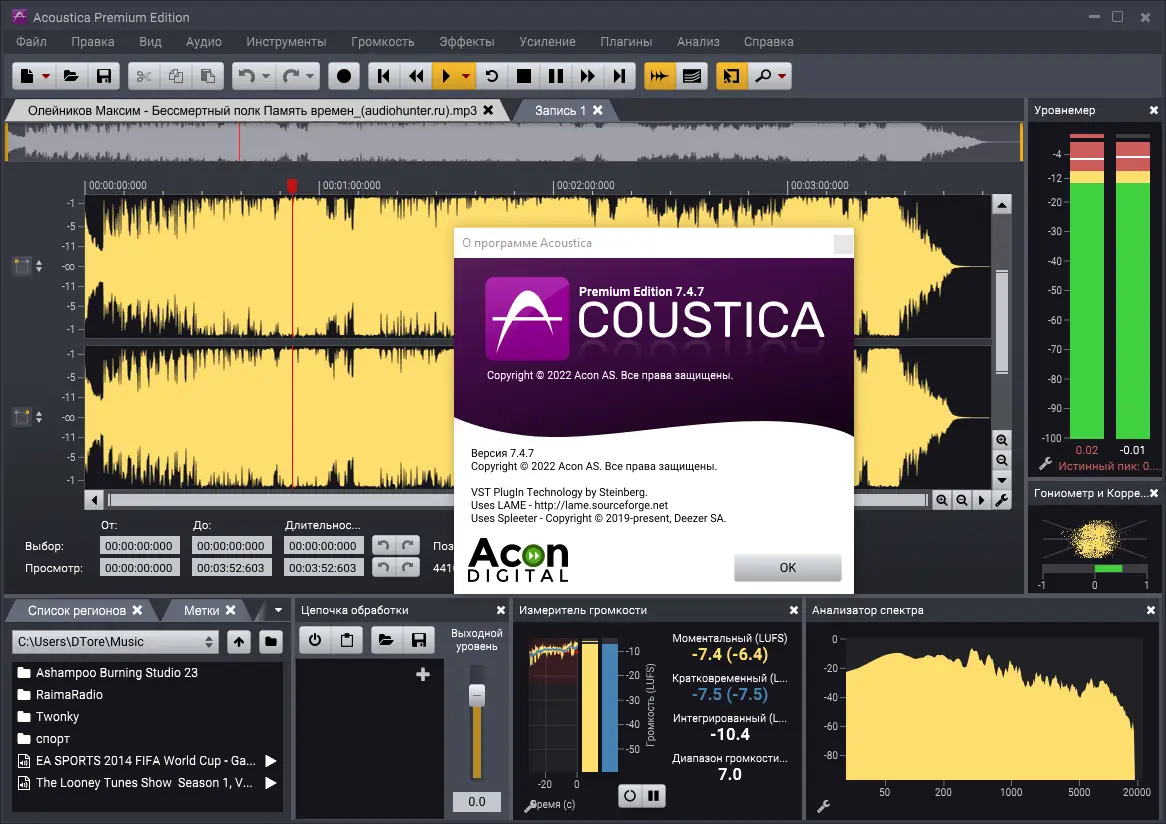The image size is (1166, 824).
Task: Toggle processing chain power button
Action: (315, 640)
